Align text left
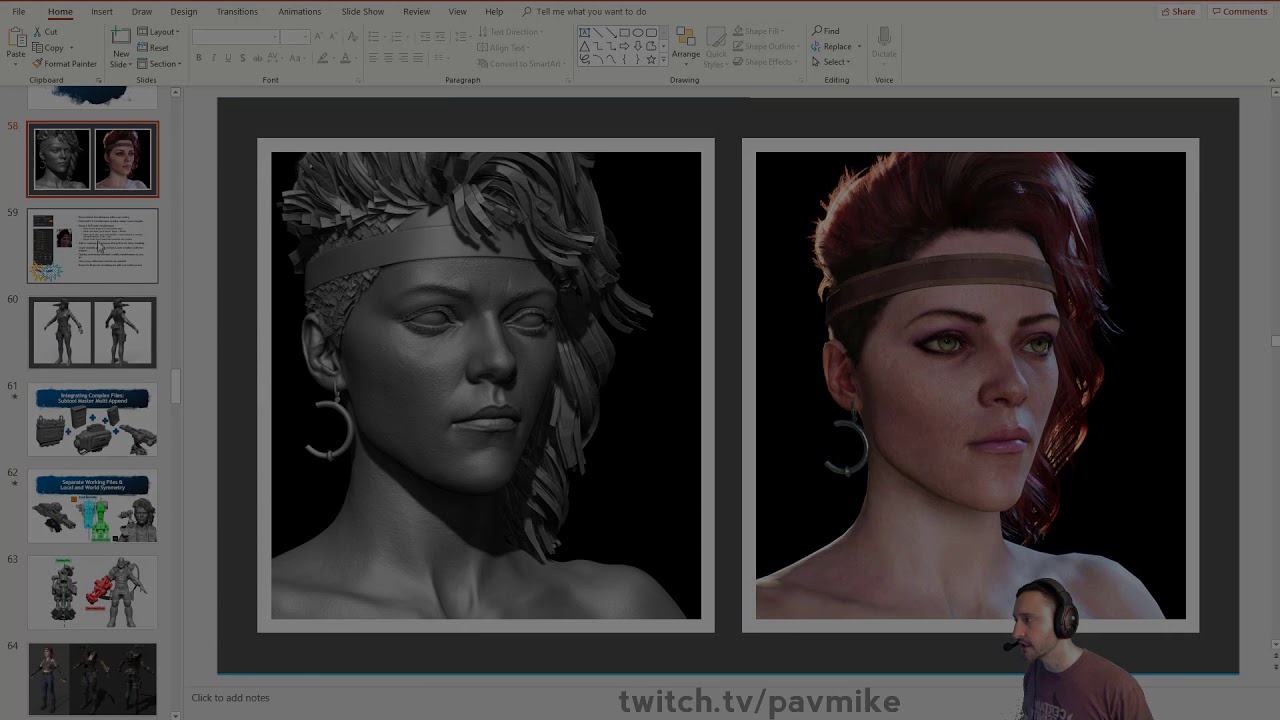The image size is (1280, 720). pos(373,58)
